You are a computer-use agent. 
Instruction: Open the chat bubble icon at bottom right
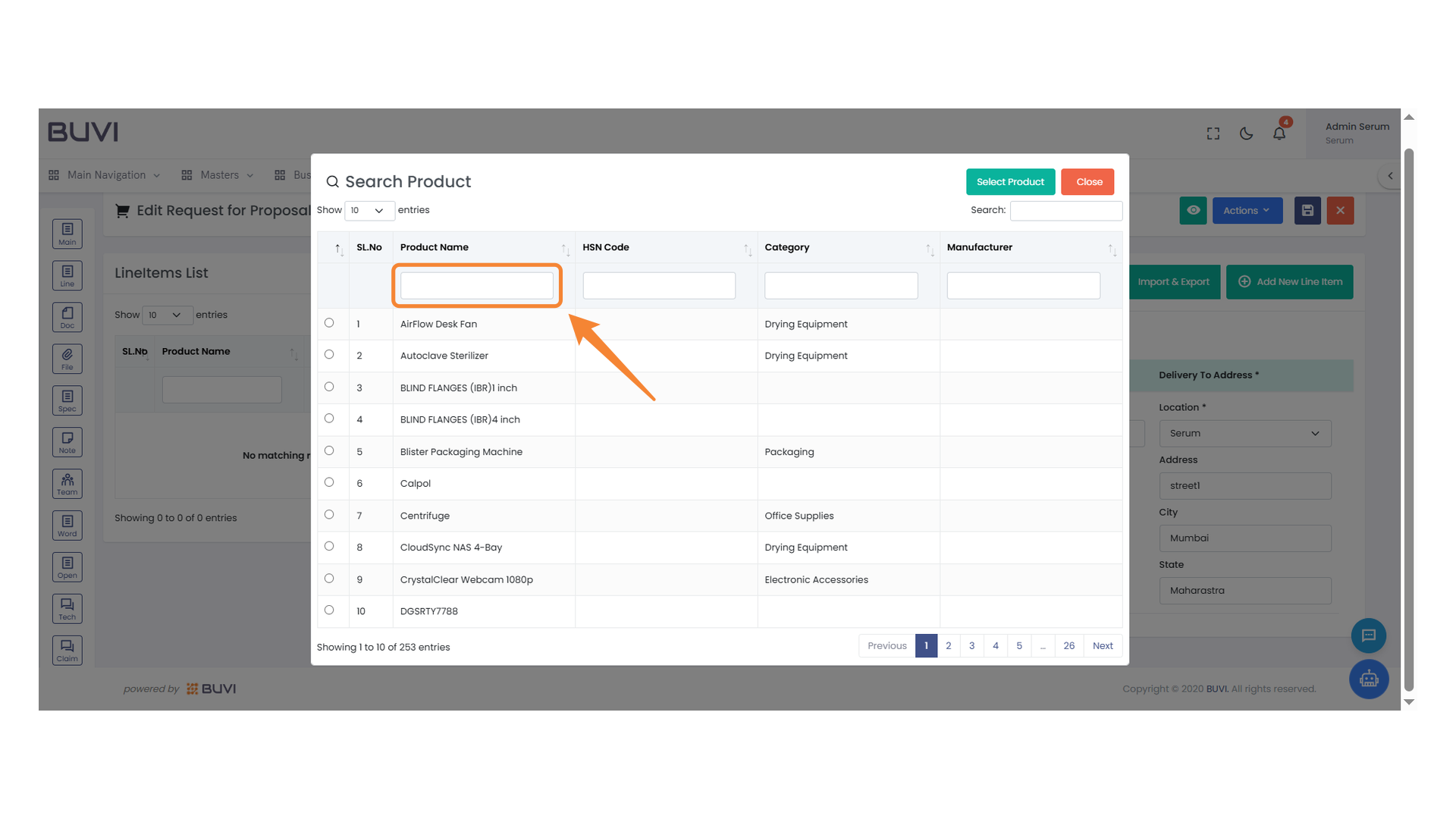click(x=1369, y=635)
